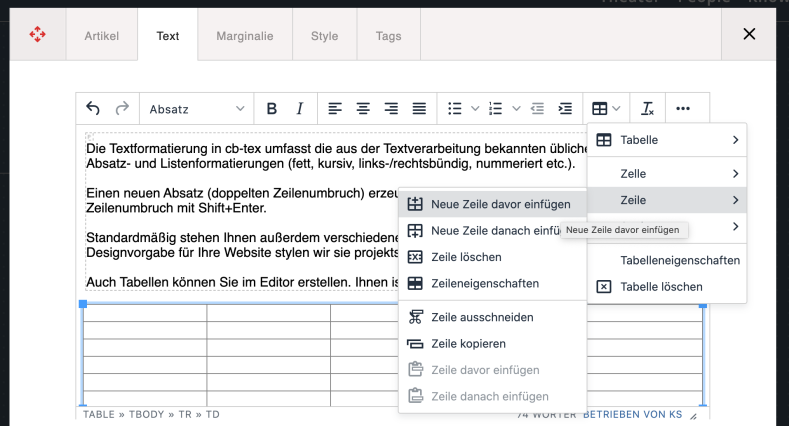The image size is (789, 426).
Task: Open Tabelleneigenschaften from the table menu
Action: coord(680,260)
